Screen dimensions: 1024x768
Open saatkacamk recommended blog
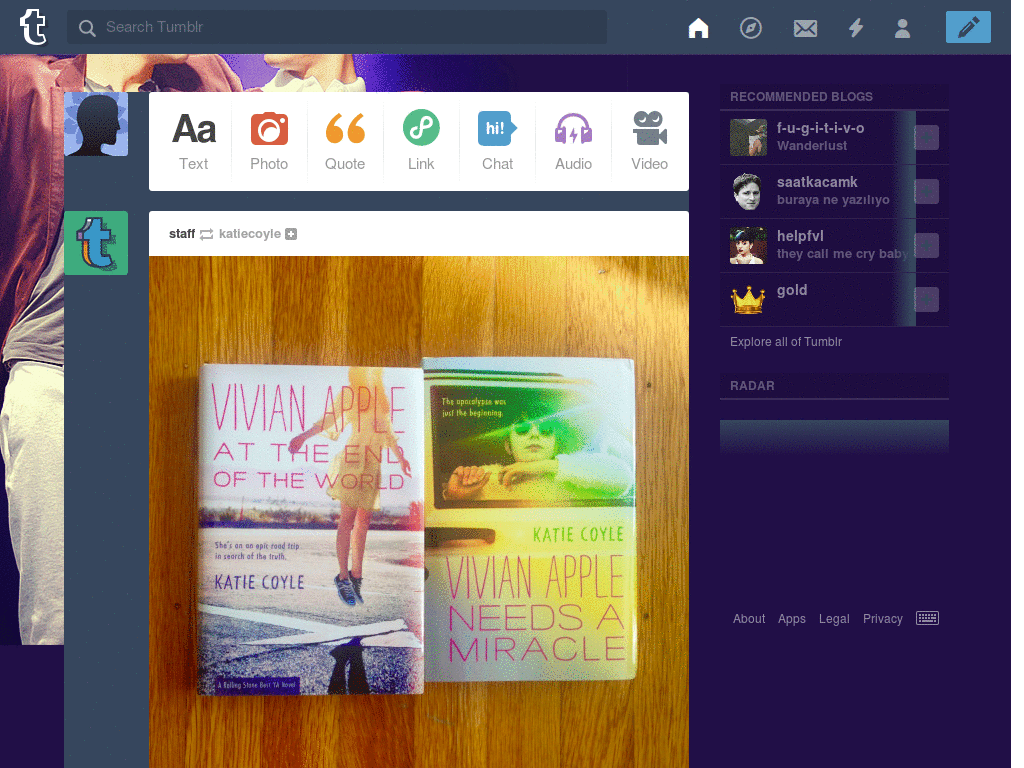(x=817, y=182)
